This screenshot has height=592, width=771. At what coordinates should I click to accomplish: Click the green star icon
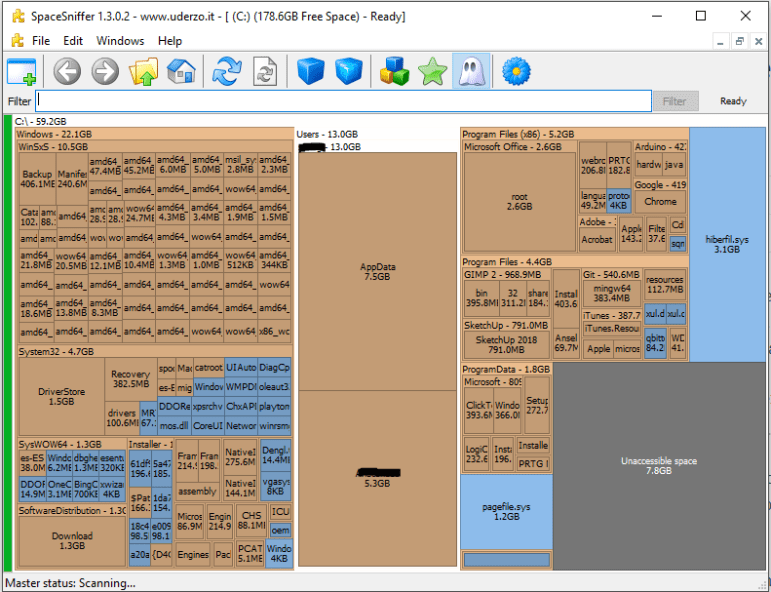click(432, 71)
